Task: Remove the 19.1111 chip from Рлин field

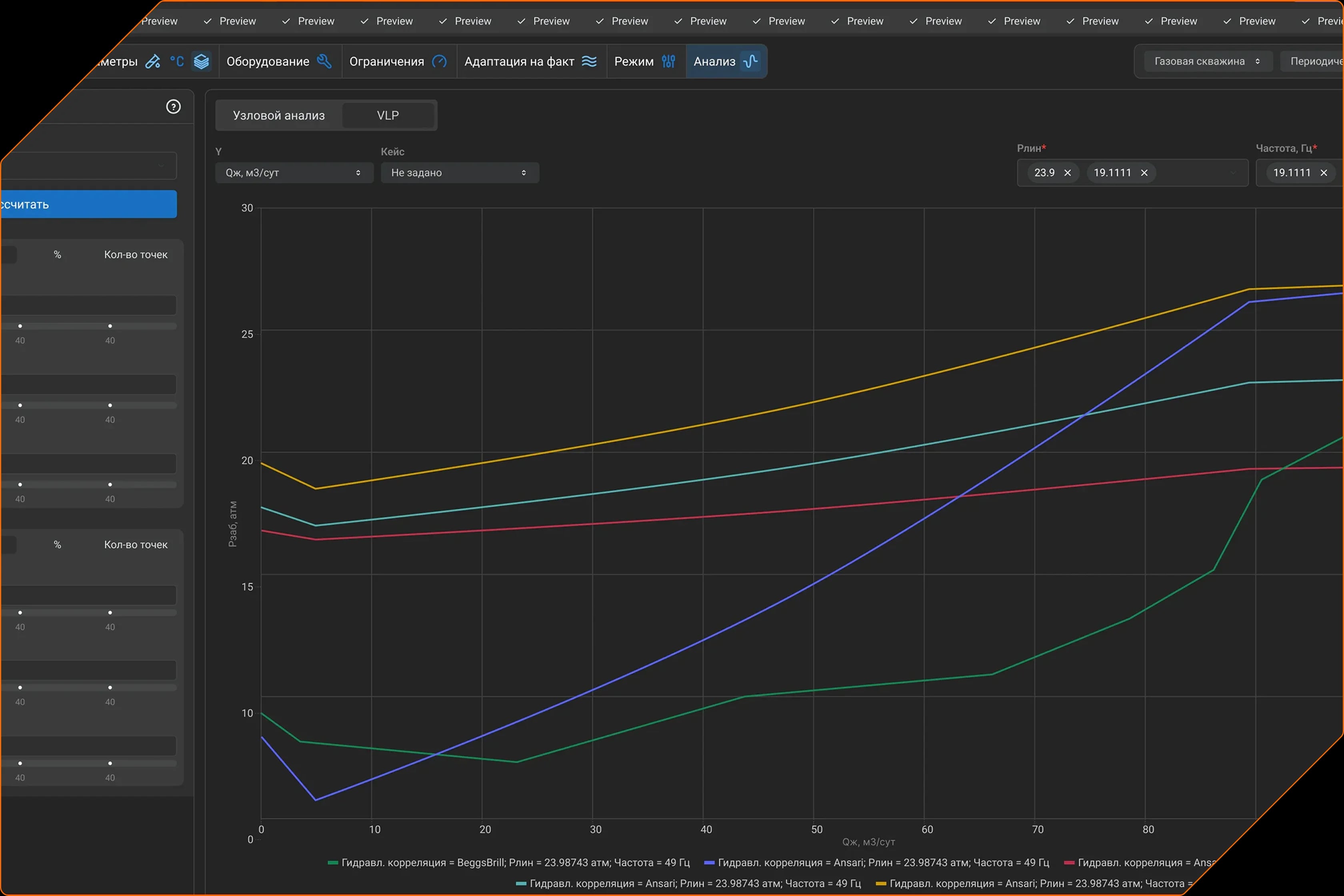Action: pos(1144,173)
